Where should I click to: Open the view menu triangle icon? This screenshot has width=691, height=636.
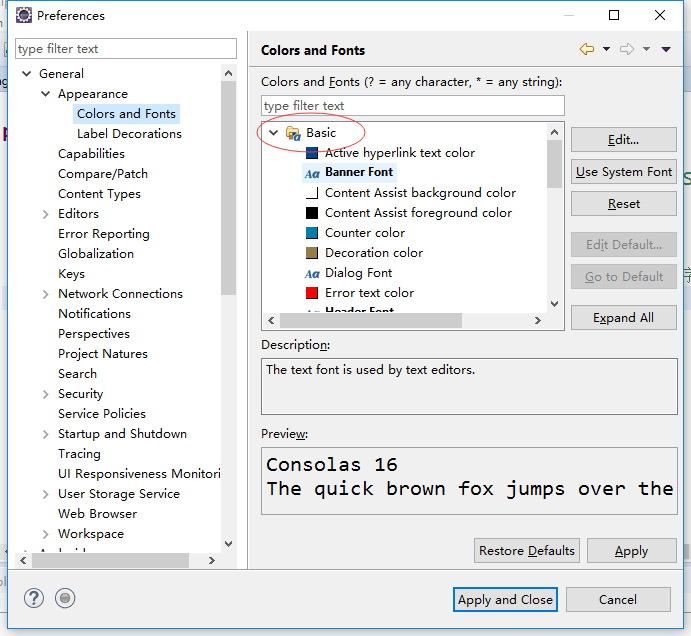pos(666,49)
